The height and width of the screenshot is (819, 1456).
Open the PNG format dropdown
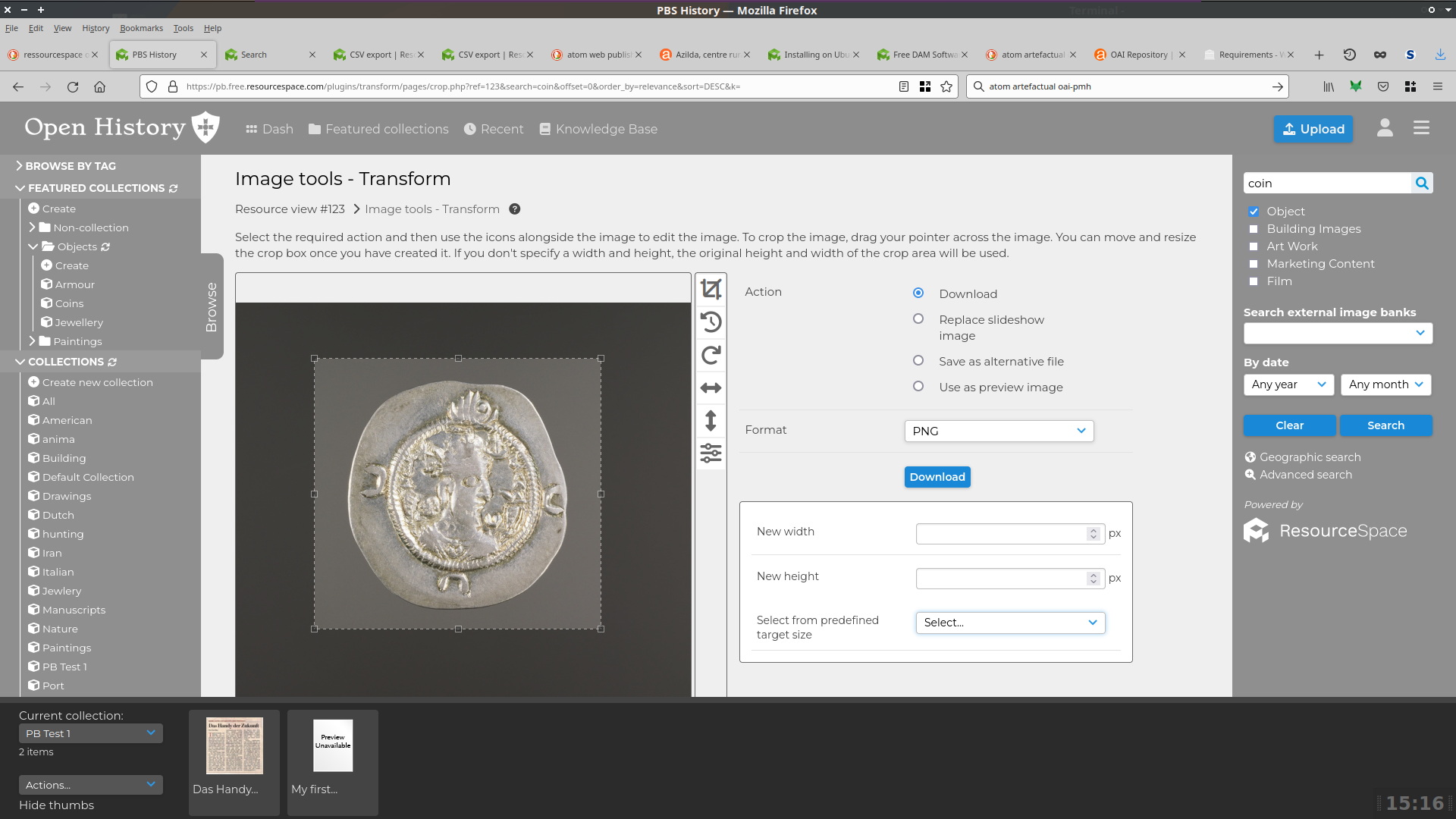pos(999,431)
